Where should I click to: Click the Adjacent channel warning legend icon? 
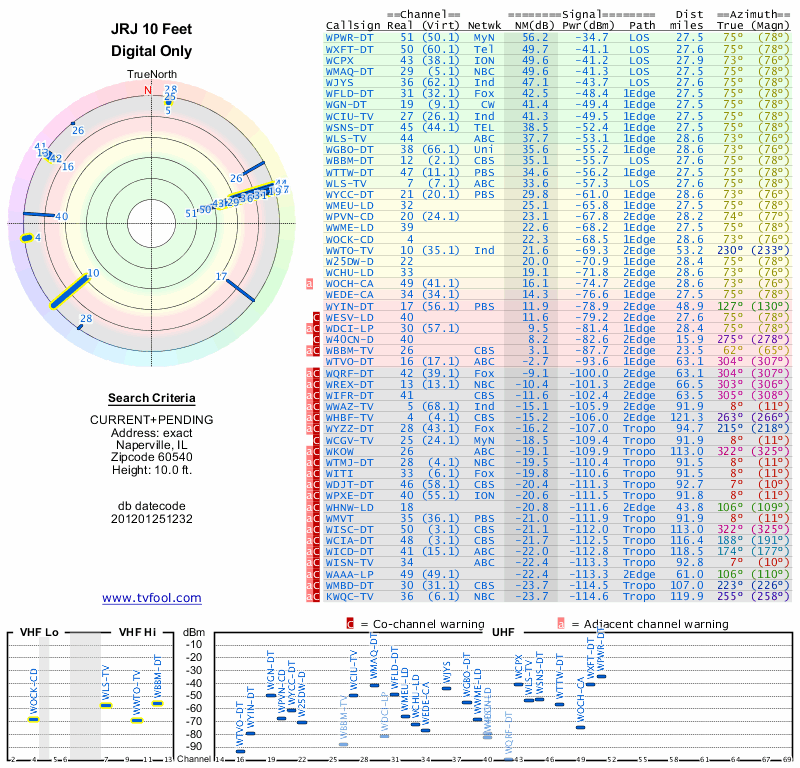pyautogui.click(x=561, y=624)
